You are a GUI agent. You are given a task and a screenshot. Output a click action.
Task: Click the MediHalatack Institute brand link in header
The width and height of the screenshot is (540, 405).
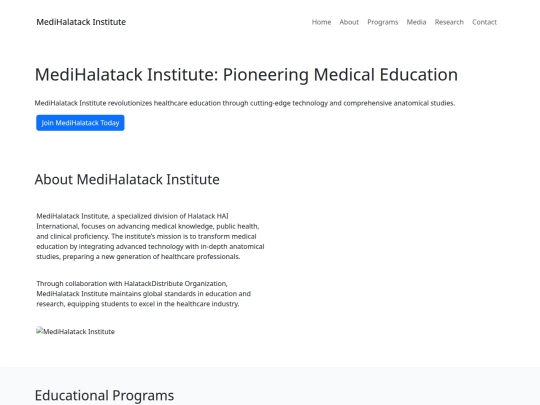click(x=81, y=22)
